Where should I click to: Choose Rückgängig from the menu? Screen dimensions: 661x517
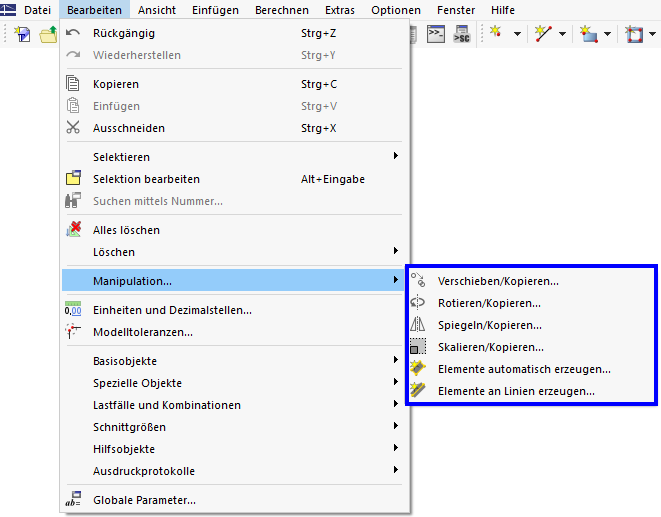pos(233,33)
